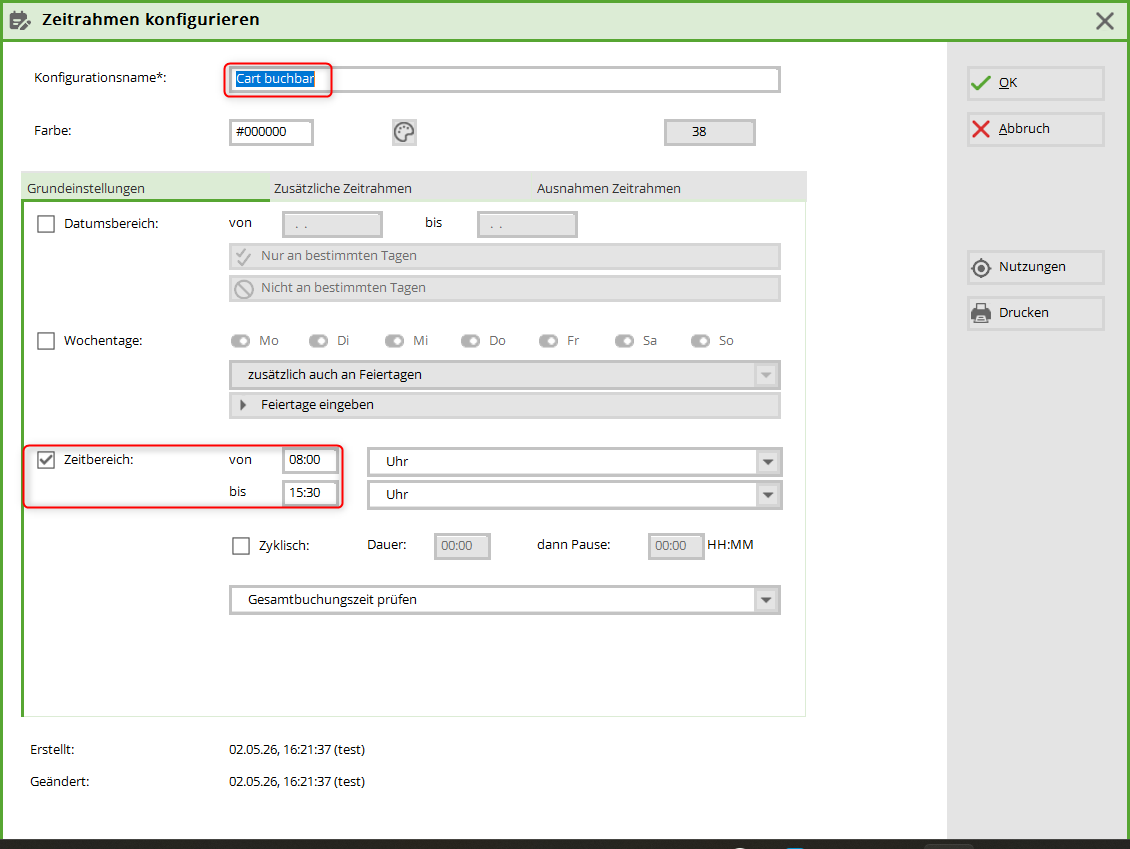Click the green checkmark OK icon
The height and width of the screenshot is (849, 1130).
tap(981, 83)
